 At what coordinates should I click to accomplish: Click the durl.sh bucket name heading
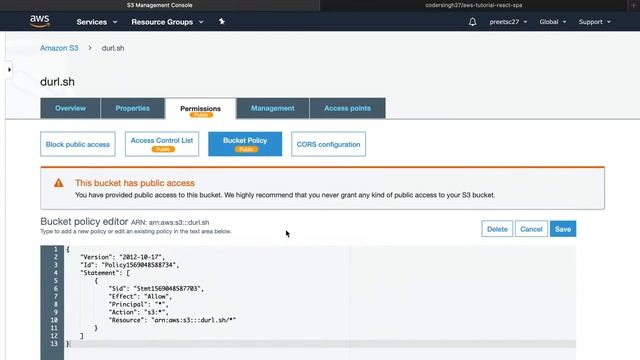(x=57, y=82)
